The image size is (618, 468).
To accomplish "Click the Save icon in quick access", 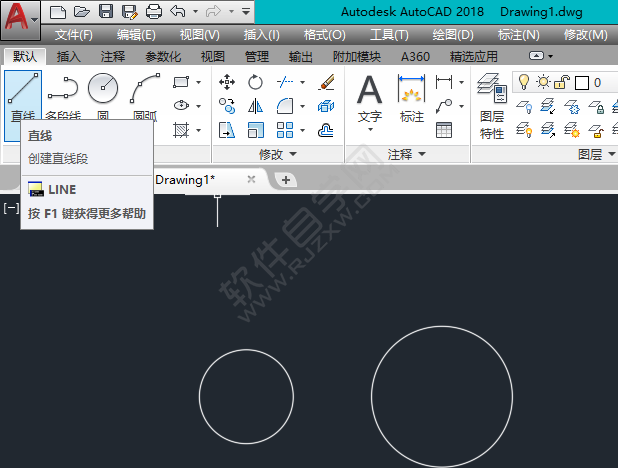I will 106,12.
